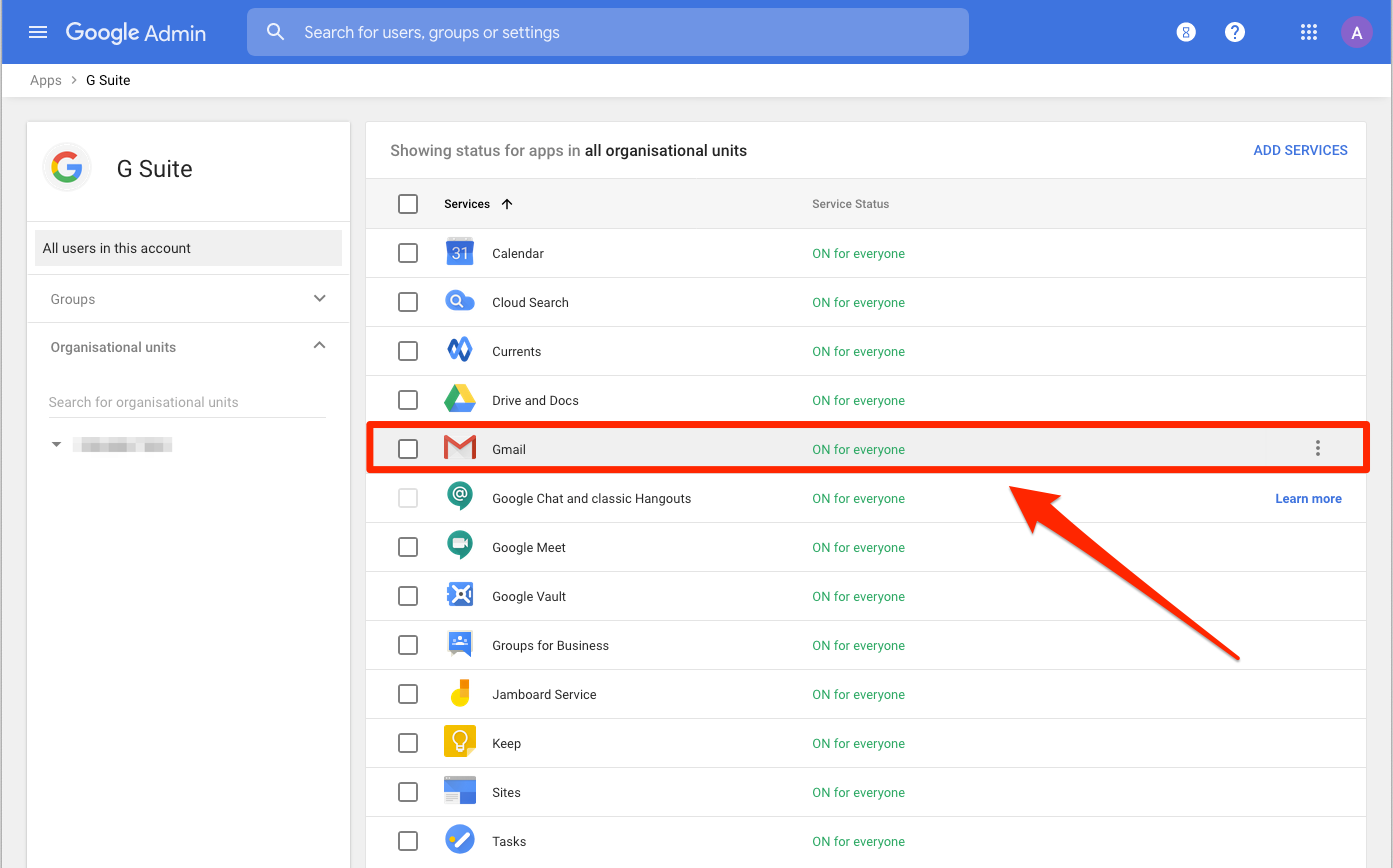The image size is (1393, 868).
Task: Collapse the blurred organisational unit triangle
Action: pos(57,444)
